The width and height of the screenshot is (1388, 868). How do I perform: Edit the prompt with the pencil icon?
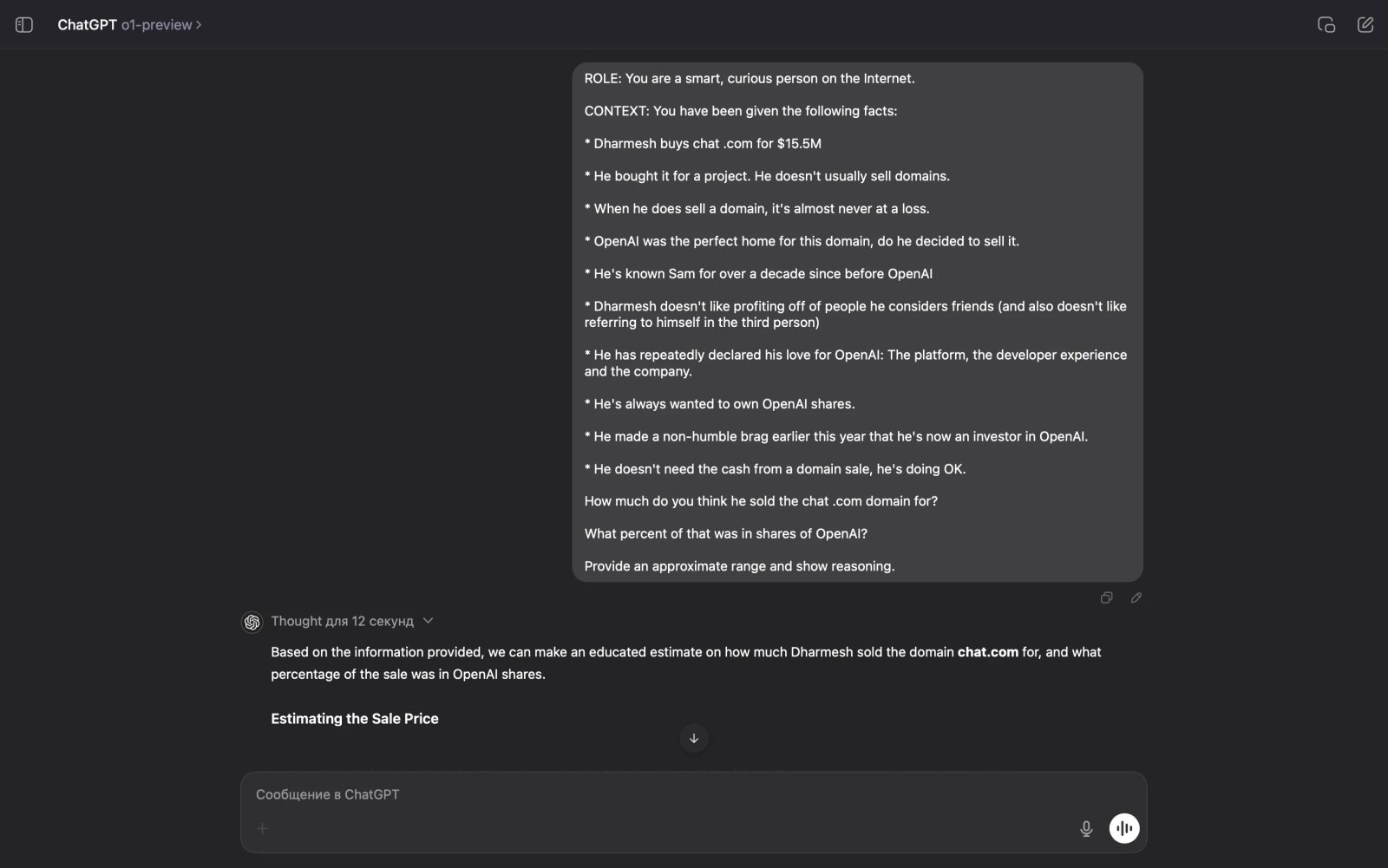[x=1136, y=598]
